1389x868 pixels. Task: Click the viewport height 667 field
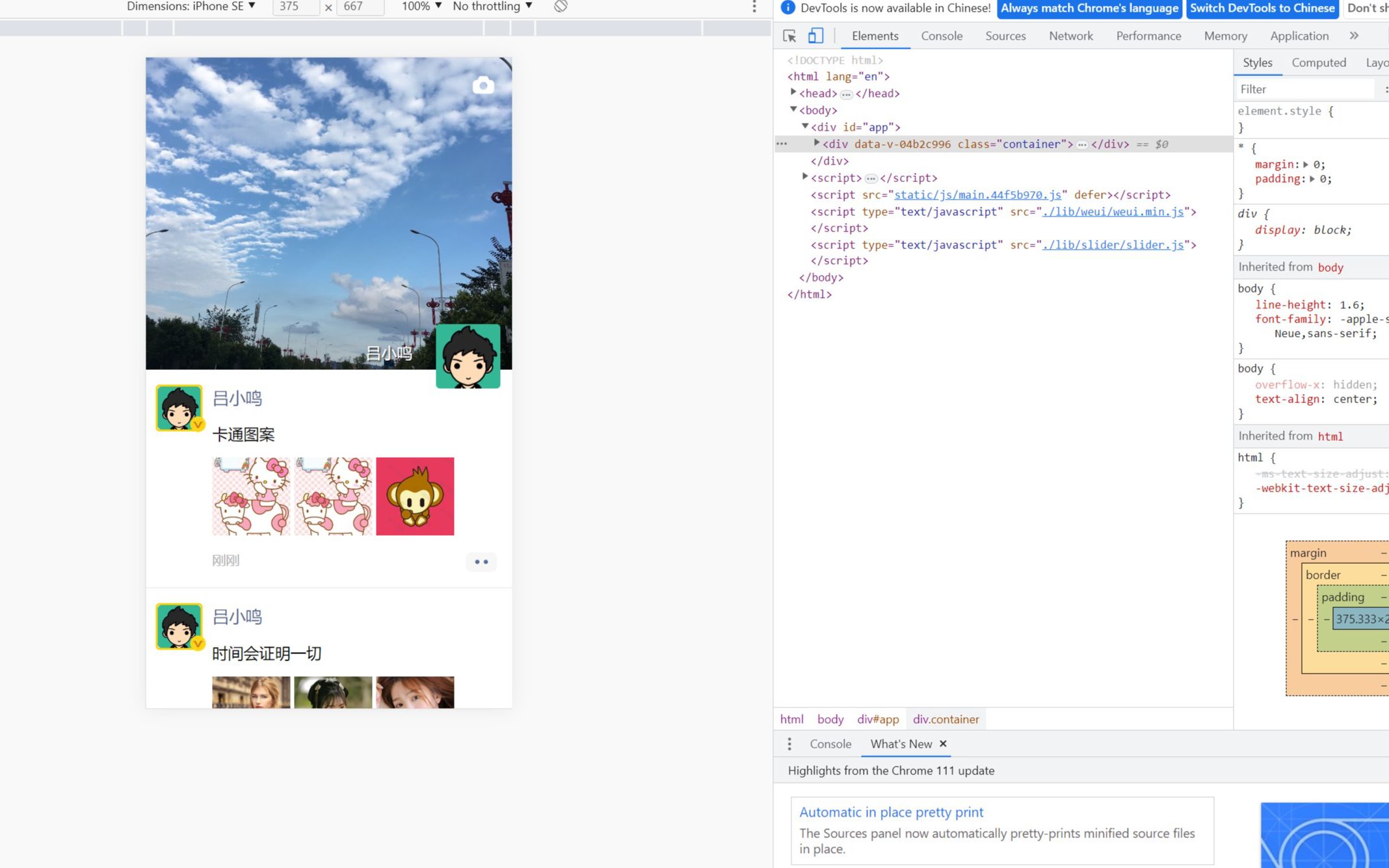[x=360, y=7]
